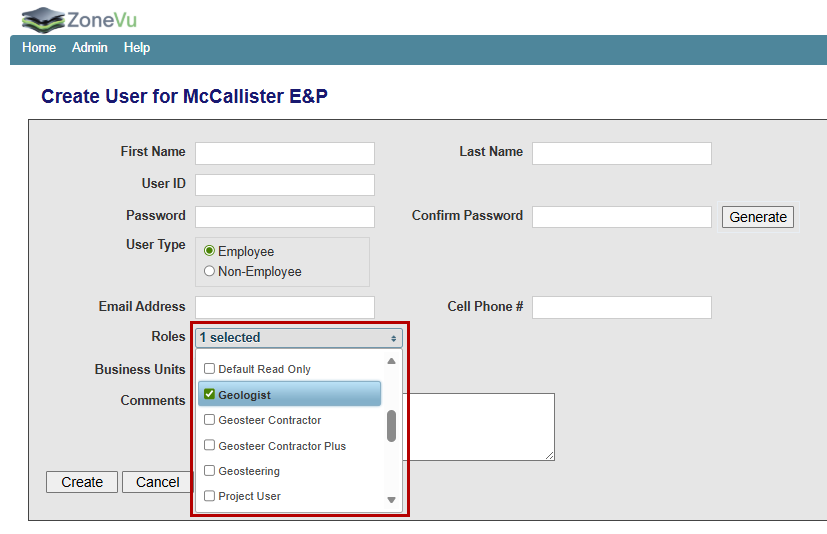
Task: Click the Create button
Action: tap(82, 482)
